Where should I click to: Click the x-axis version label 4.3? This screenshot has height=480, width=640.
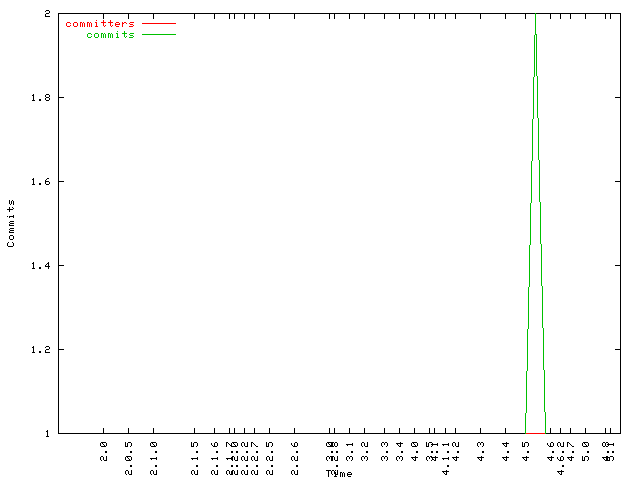click(481, 449)
